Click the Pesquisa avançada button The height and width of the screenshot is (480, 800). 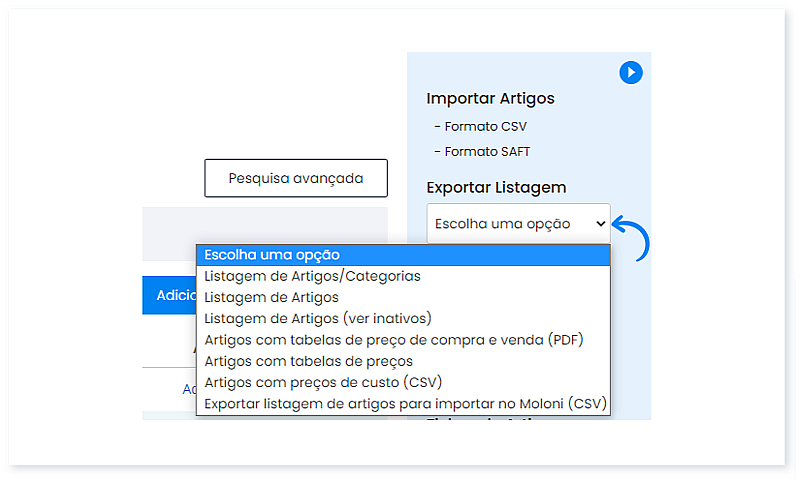click(295, 178)
